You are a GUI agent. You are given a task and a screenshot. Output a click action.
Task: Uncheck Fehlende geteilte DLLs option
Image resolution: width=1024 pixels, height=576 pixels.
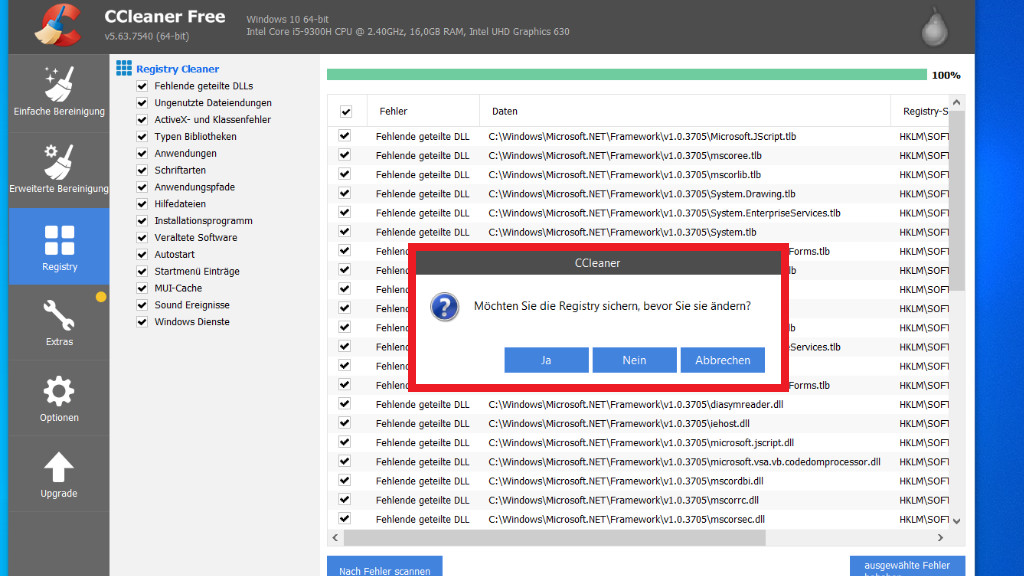[x=142, y=86]
